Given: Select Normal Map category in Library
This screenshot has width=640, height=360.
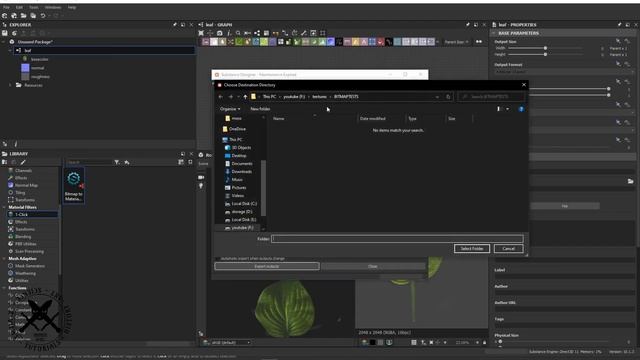Looking at the screenshot, I should tap(26, 185).
